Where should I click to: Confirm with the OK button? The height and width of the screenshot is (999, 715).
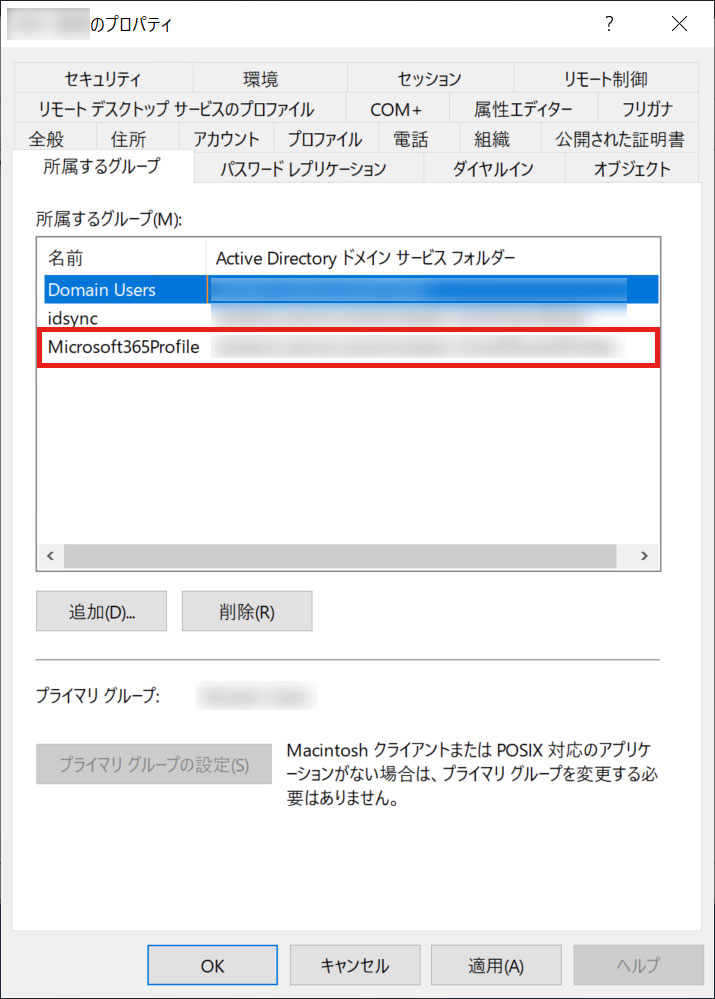212,965
